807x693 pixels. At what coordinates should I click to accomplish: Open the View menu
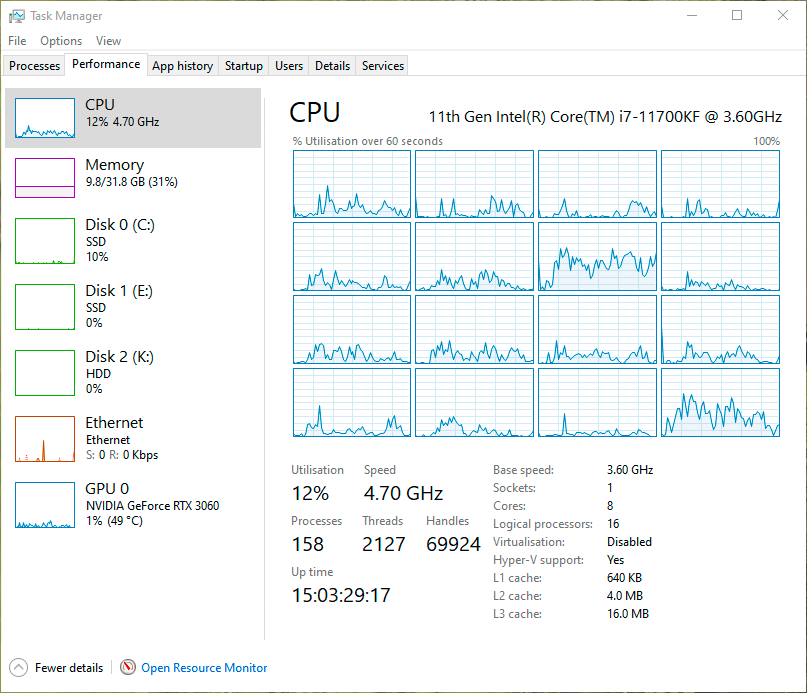[108, 41]
